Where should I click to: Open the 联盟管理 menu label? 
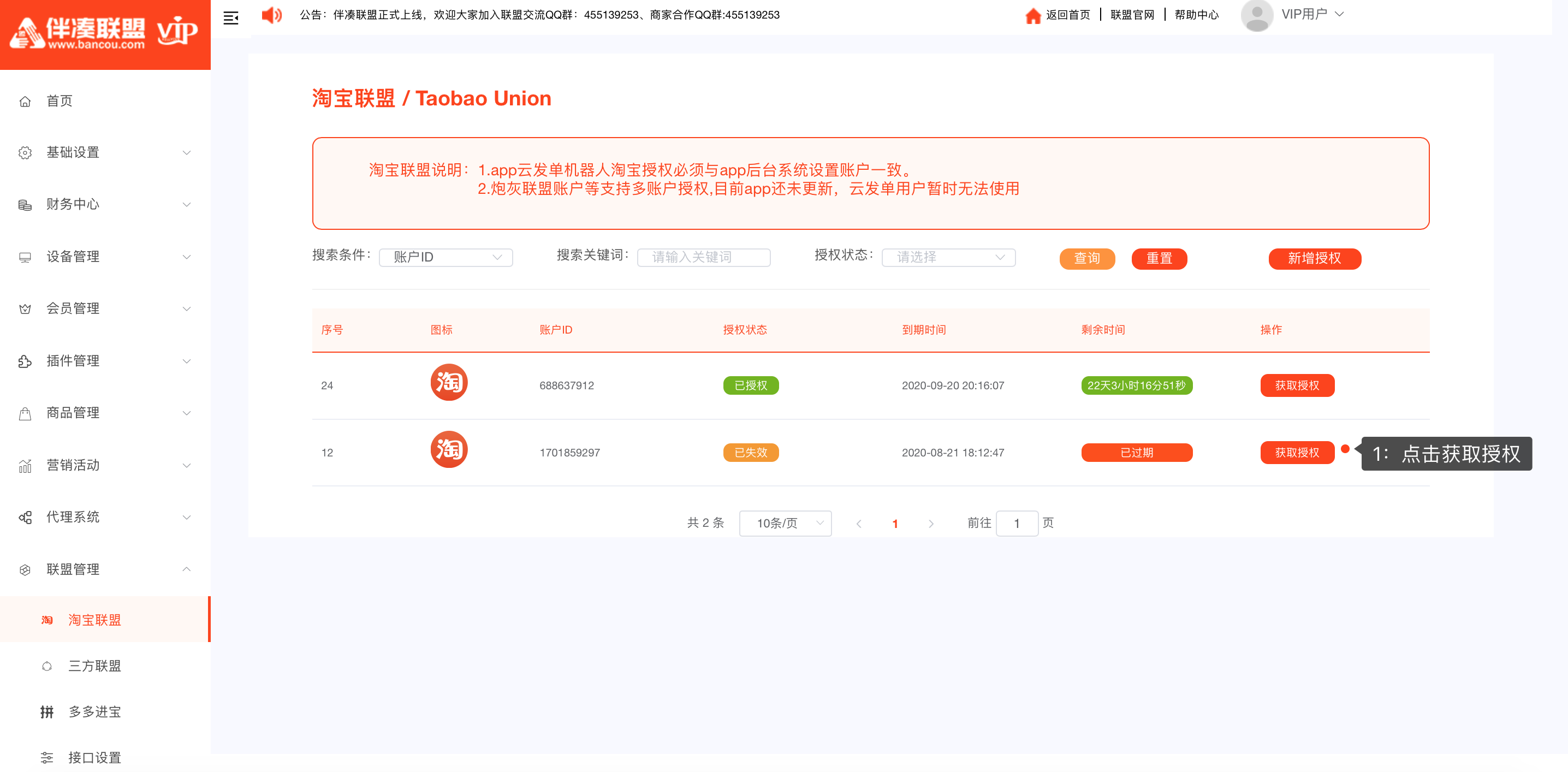(x=73, y=569)
